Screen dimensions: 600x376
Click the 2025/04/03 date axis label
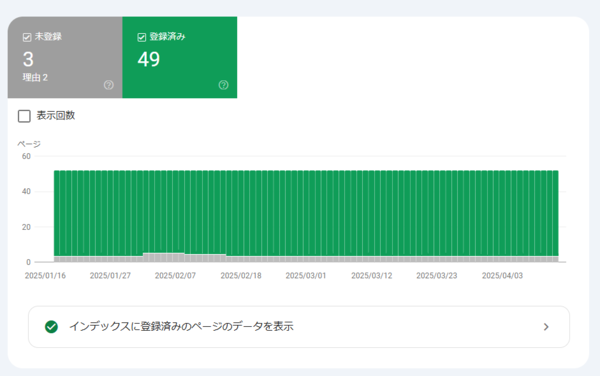[502, 276]
